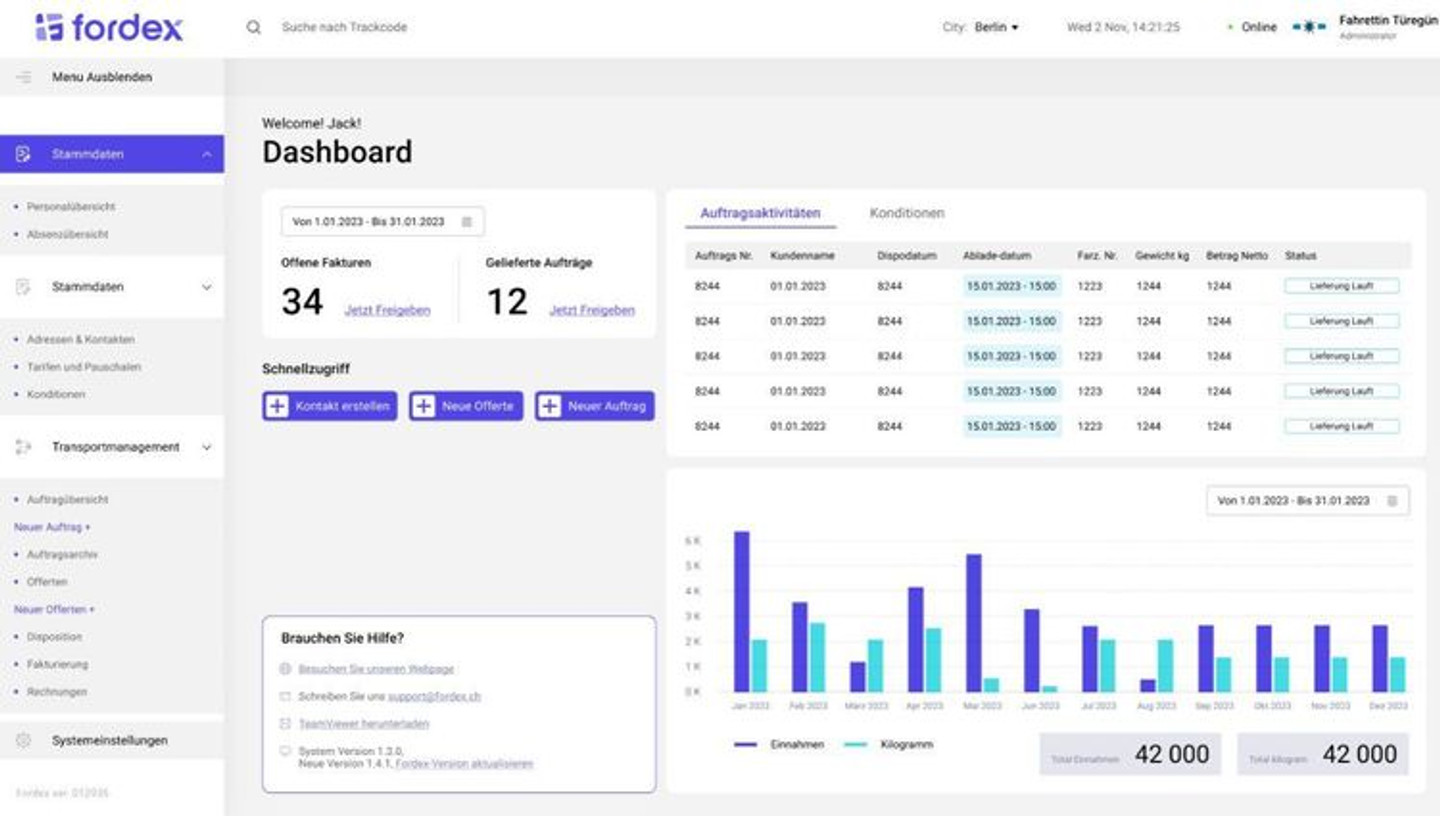Click the Transportmanagement sidebar icon
The image size is (1440, 816).
point(24,447)
